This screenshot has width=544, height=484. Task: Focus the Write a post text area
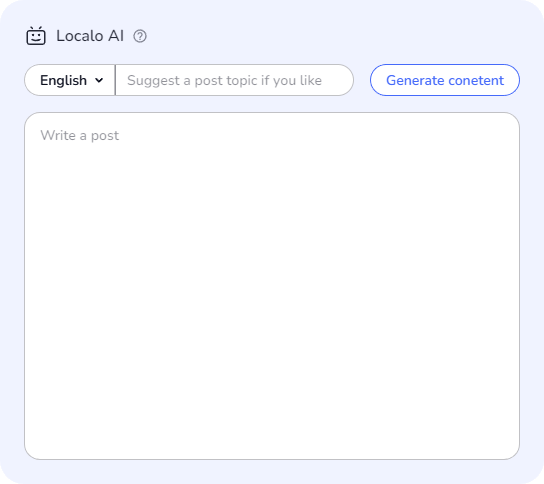272,286
